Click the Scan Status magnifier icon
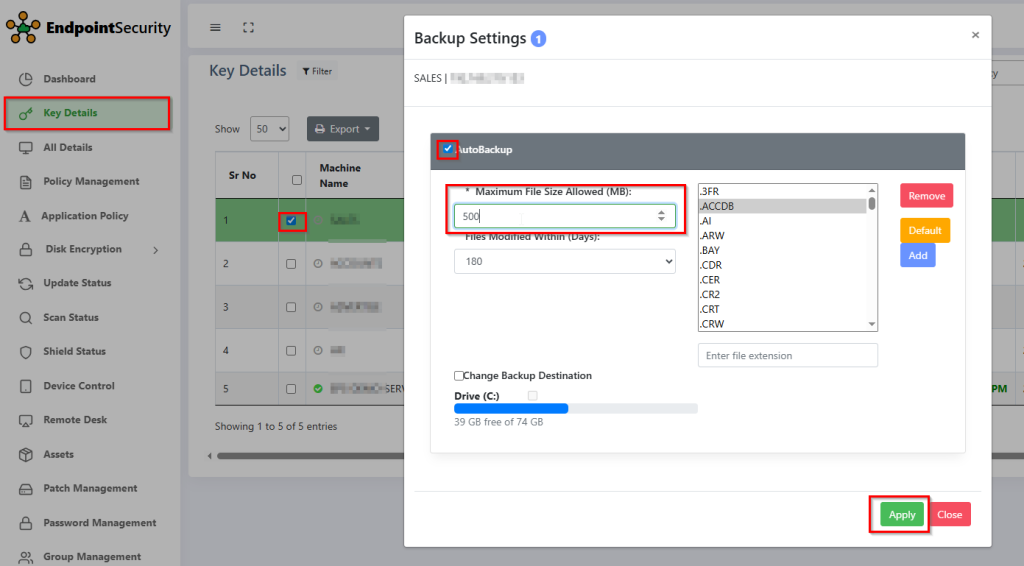 point(26,317)
